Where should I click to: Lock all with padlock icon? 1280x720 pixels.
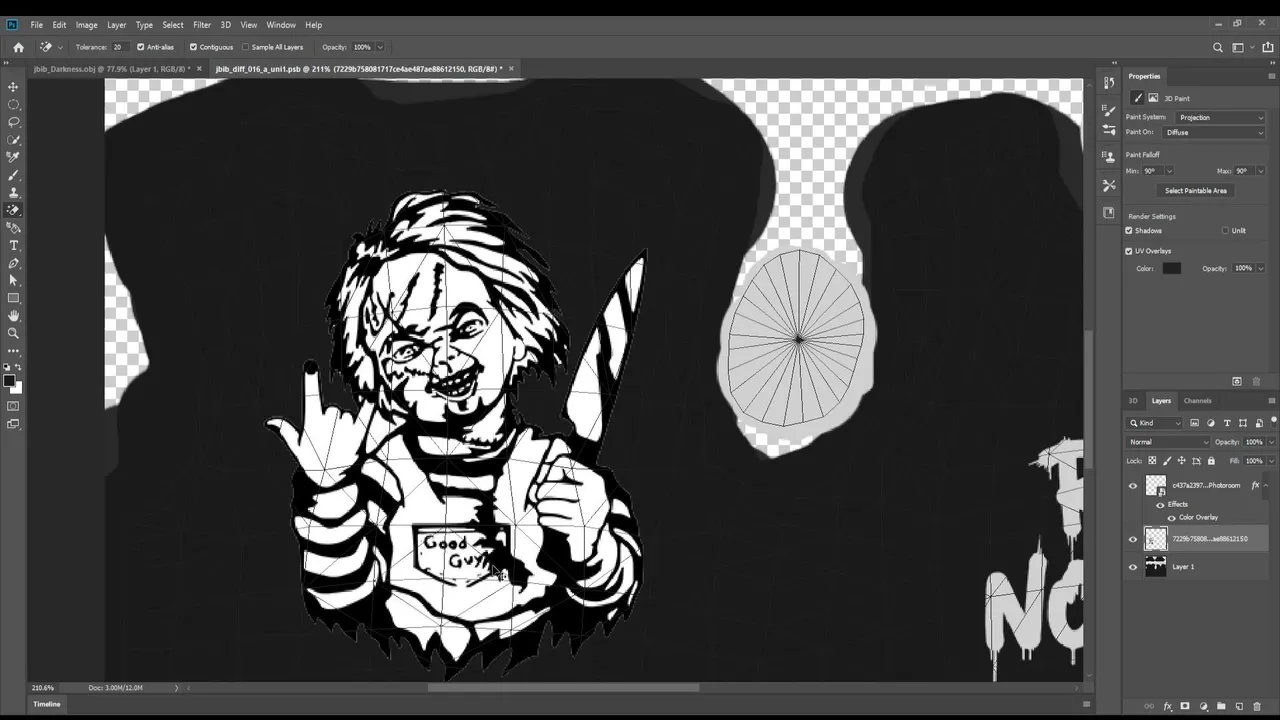pyautogui.click(x=1211, y=461)
